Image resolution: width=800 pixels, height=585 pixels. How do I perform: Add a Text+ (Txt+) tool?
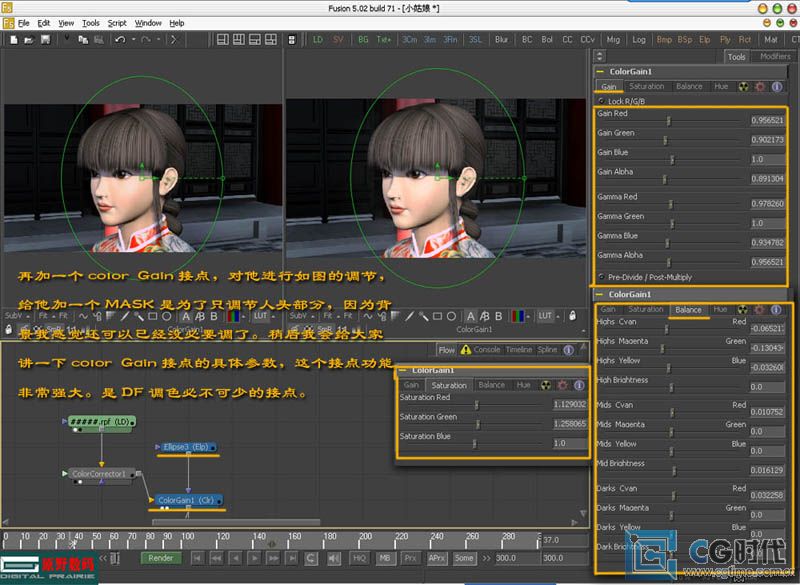(383, 40)
